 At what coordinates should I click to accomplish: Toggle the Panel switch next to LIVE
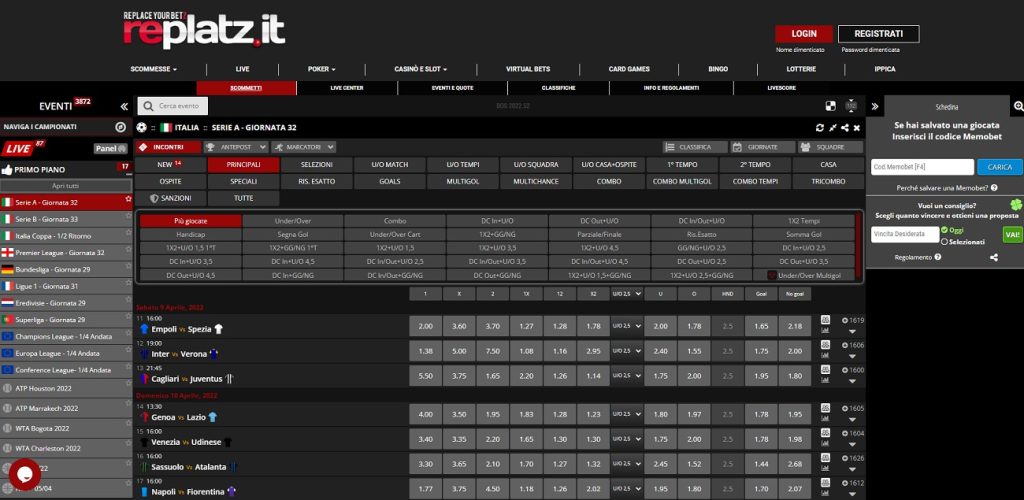(110, 148)
